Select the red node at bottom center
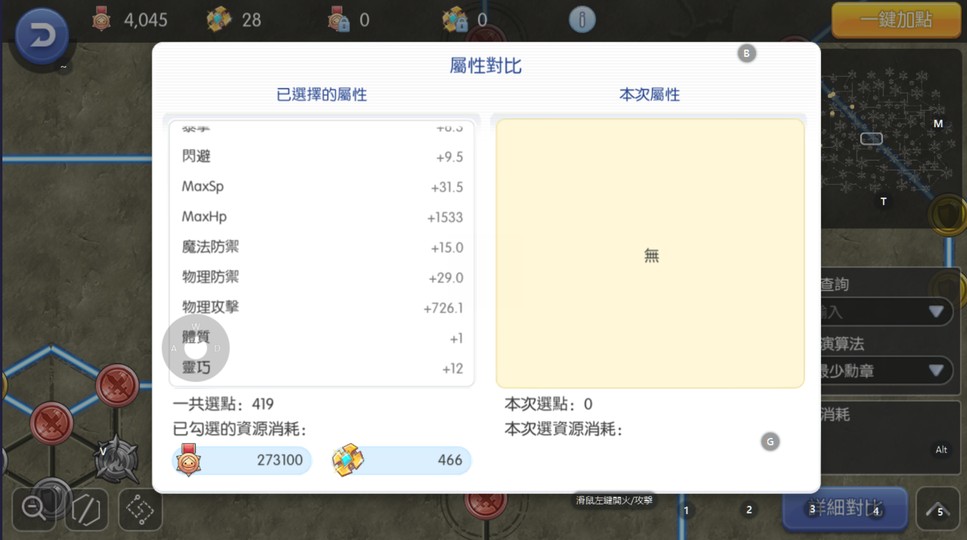Viewport: 967px width, 540px height. click(x=485, y=504)
